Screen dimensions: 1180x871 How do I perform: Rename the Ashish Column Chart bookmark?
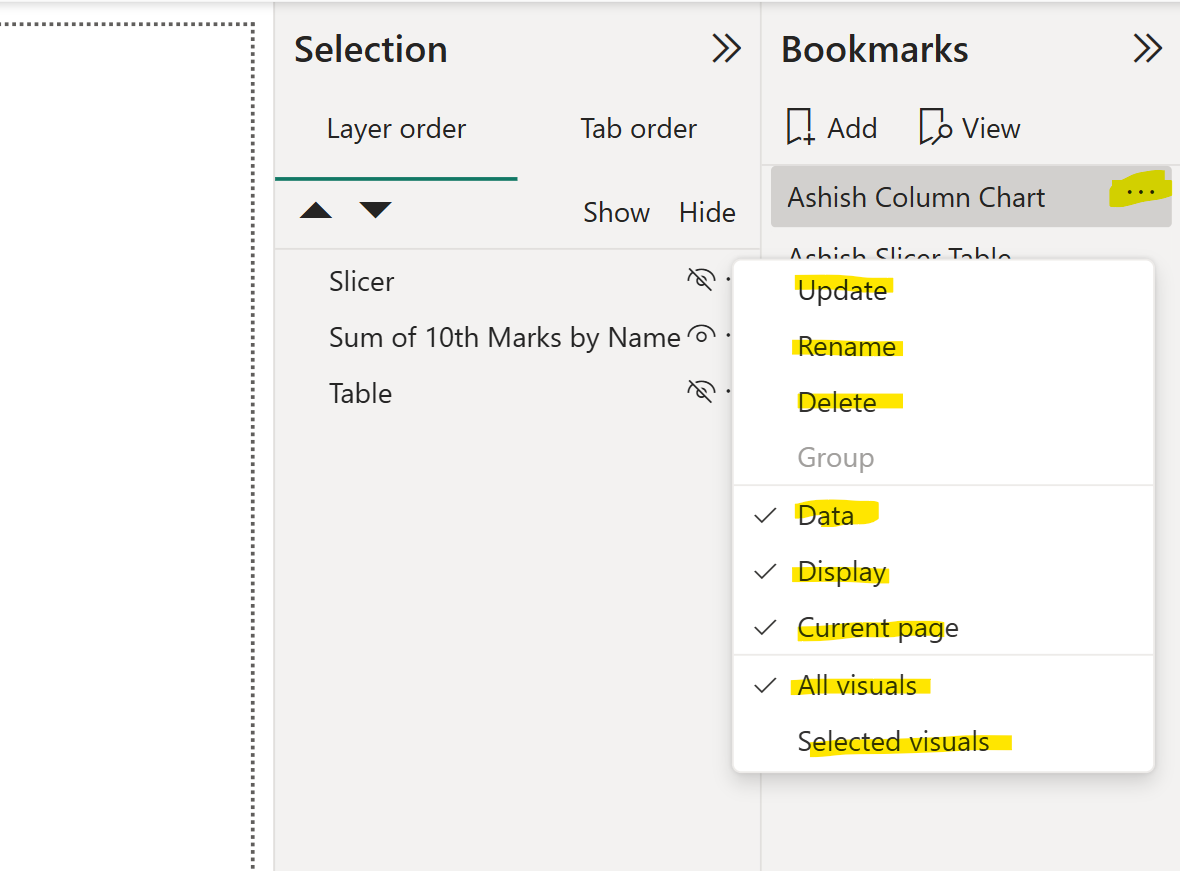pyautogui.click(x=847, y=346)
